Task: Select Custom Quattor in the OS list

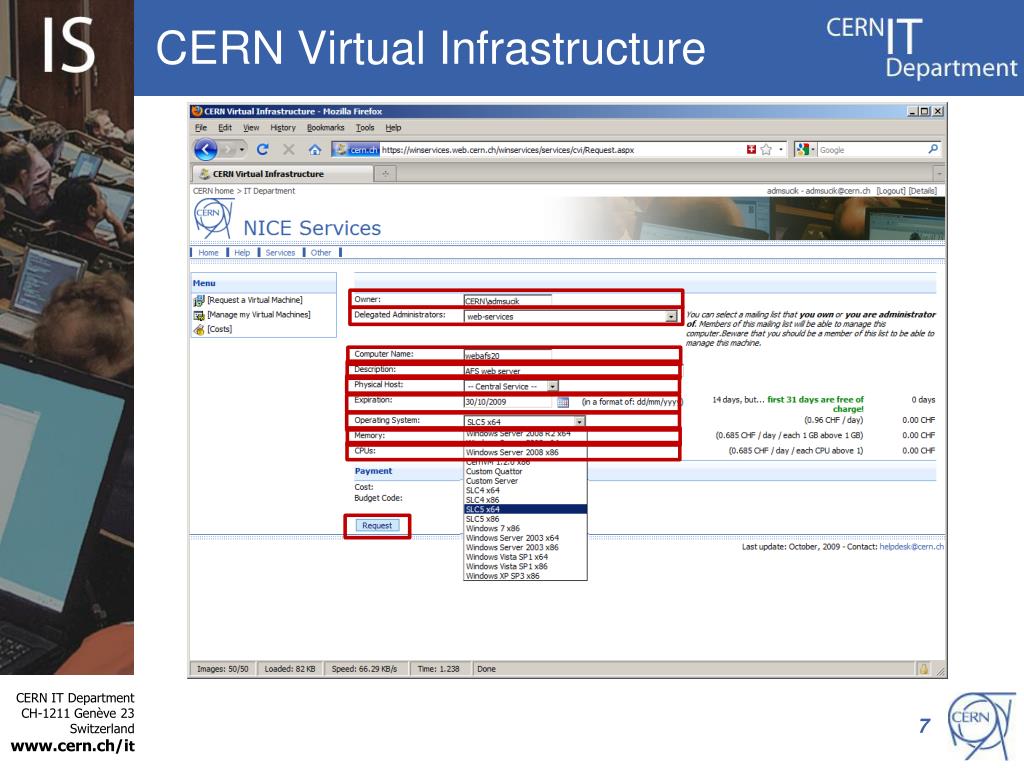Action: click(x=494, y=472)
